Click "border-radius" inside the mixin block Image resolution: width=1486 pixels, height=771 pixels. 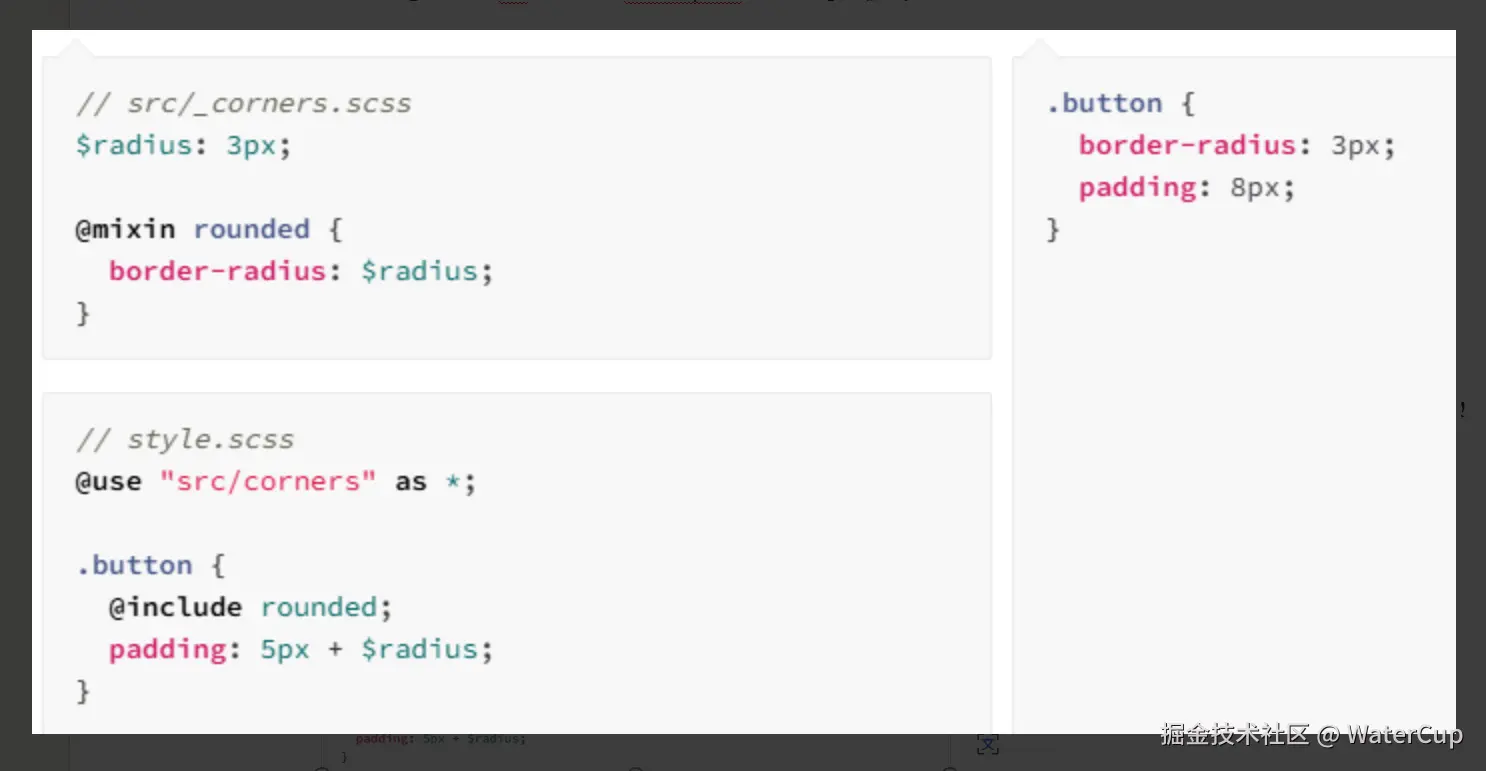pos(217,271)
